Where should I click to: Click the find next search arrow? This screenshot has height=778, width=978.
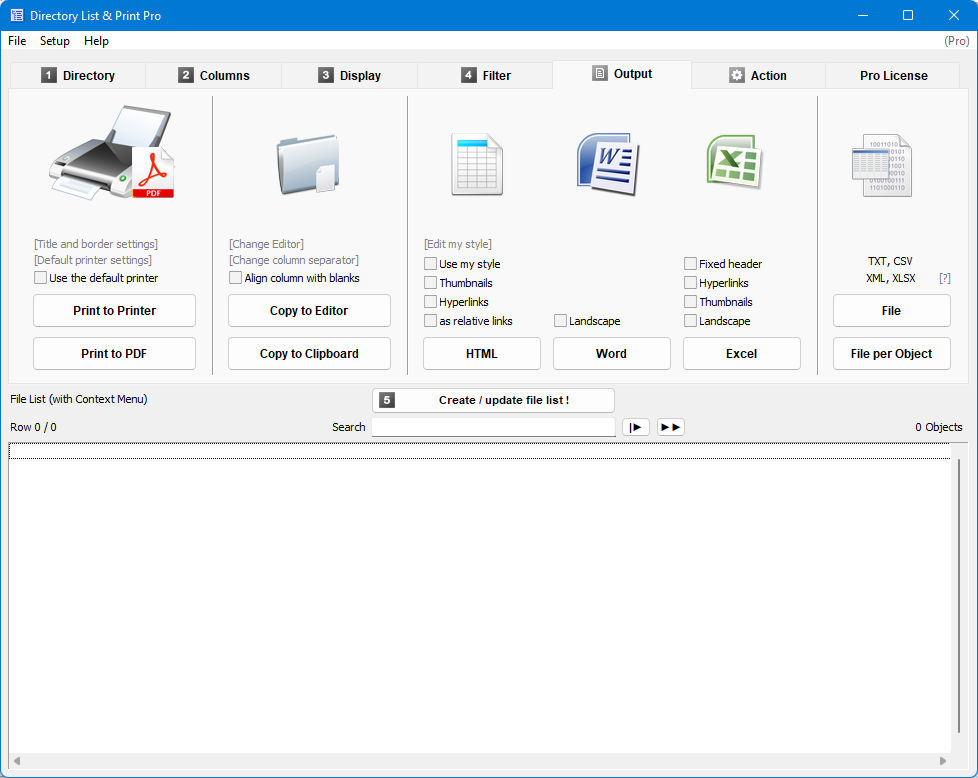pos(636,427)
